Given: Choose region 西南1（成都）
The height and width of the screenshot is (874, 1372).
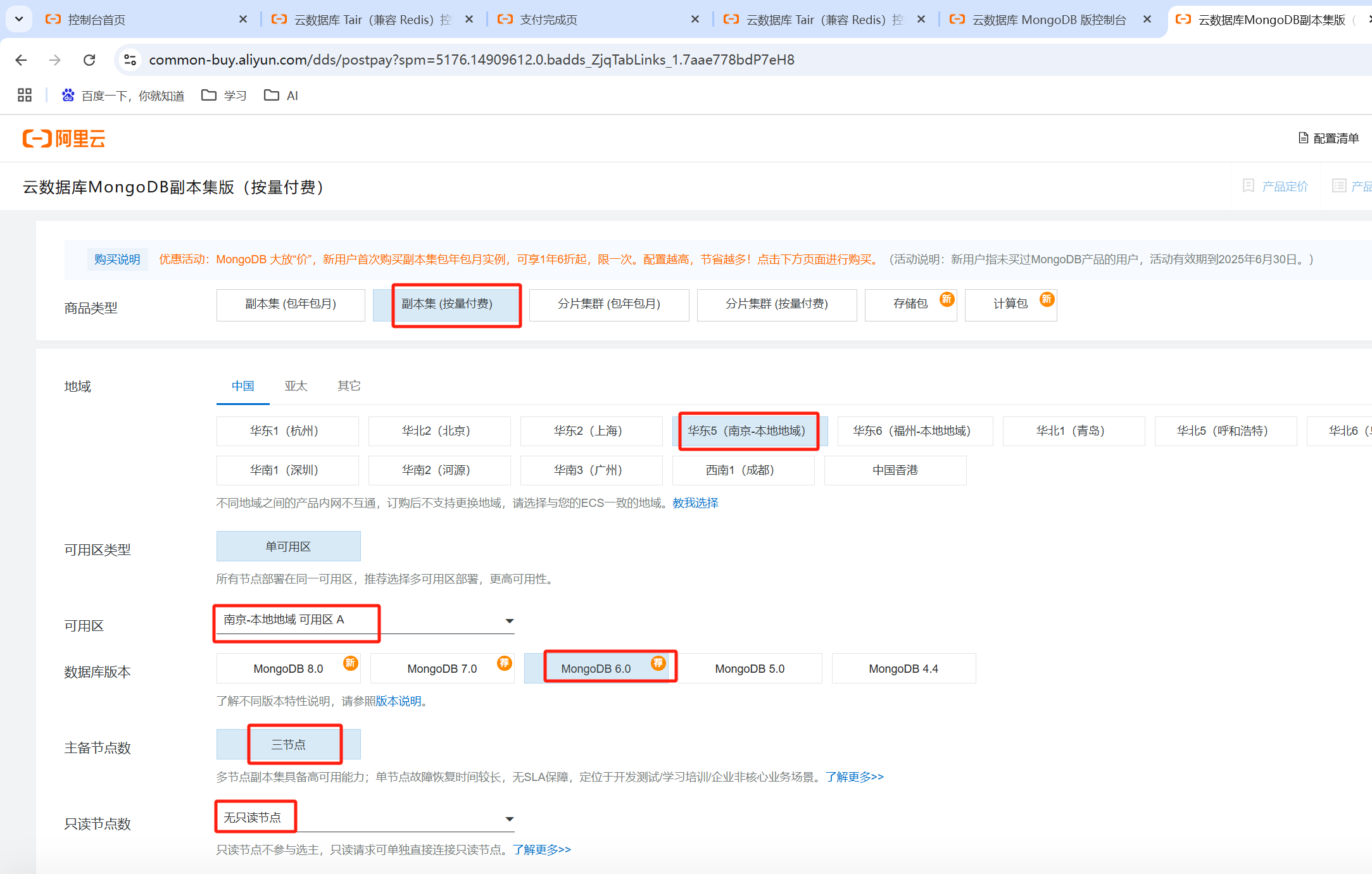Looking at the screenshot, I should [743, 470].
